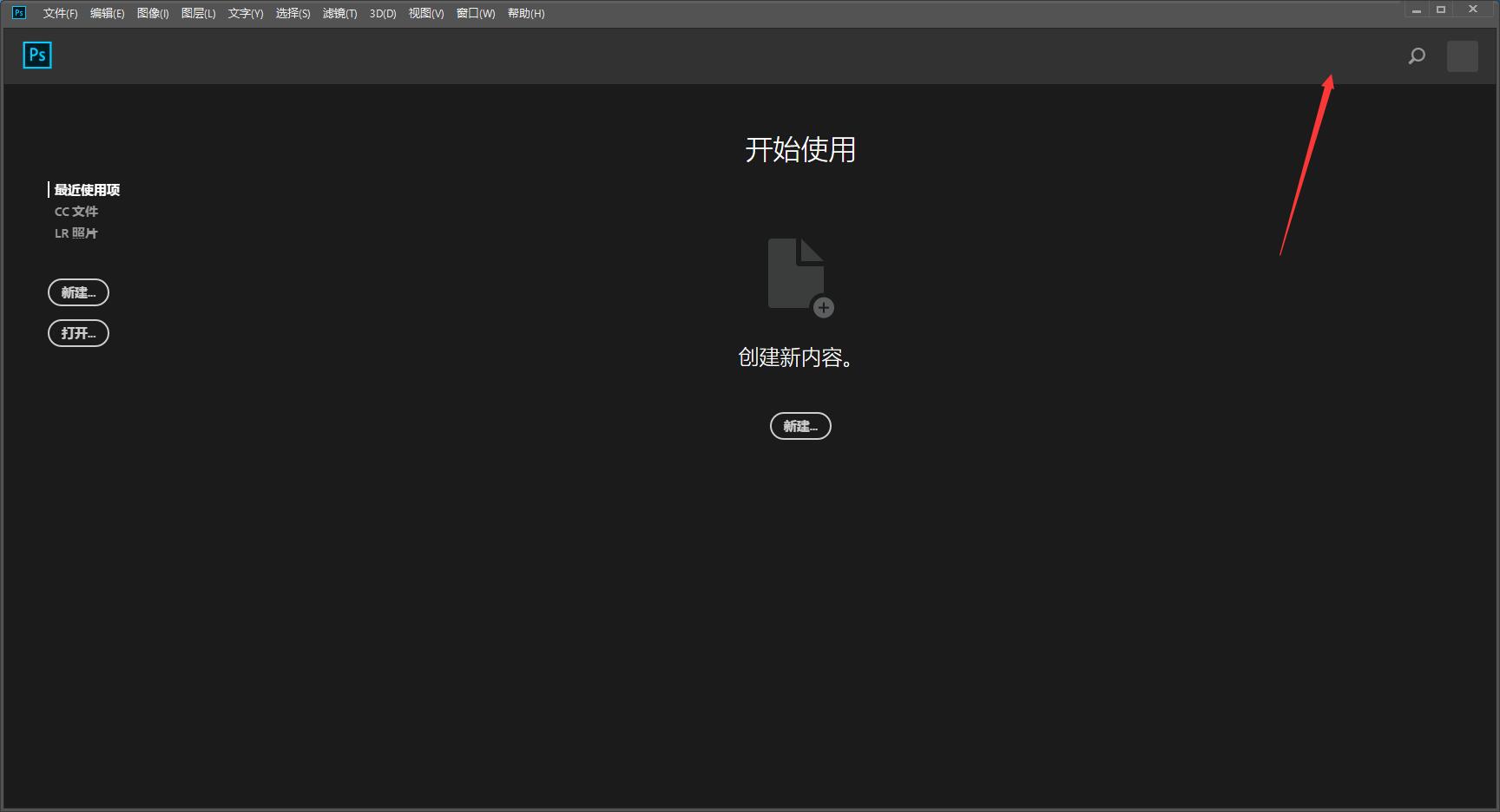Open the 窗口(W) menu
The image size is (1500, 812).
point(475,13)
